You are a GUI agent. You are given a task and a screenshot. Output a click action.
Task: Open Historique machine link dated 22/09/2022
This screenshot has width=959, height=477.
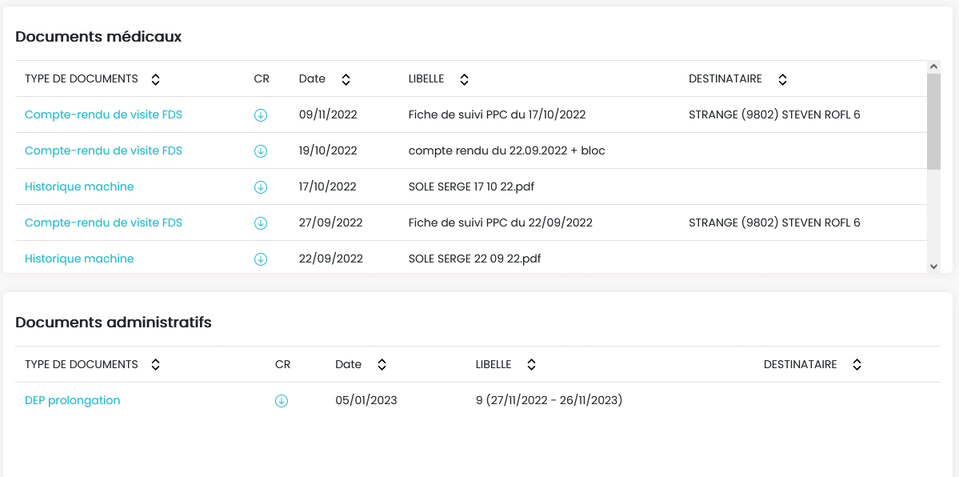click(79, 259)
